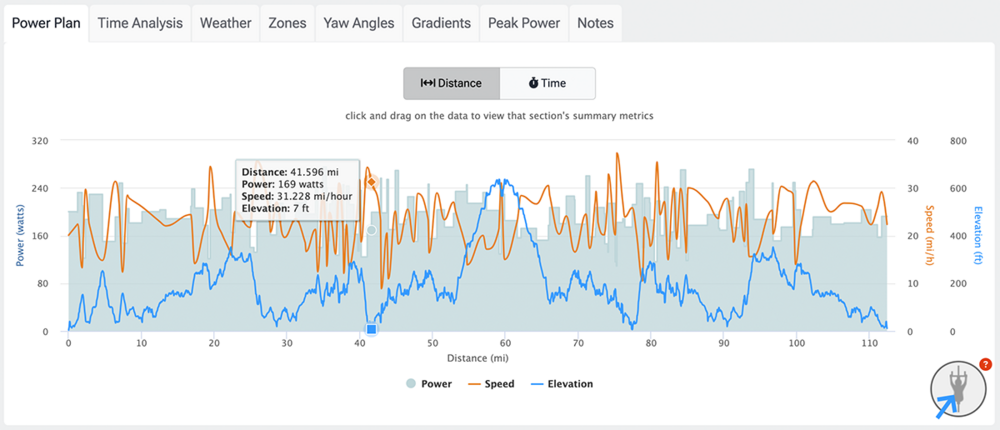This screenshot has width=1000, height=430.
Task: Show the Peak Power tab
Action: [524, 23]
